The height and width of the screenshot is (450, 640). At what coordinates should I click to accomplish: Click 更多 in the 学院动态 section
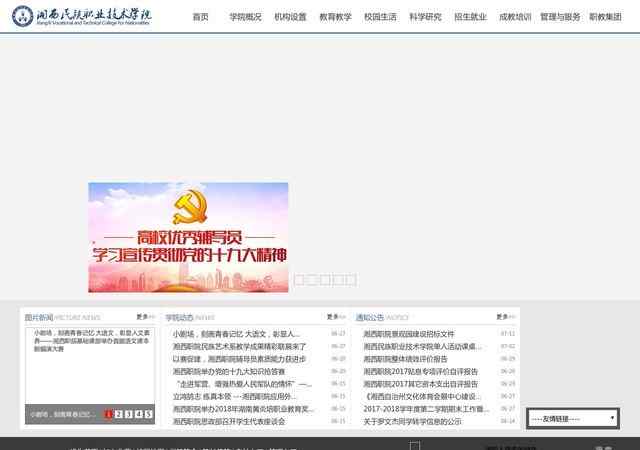(x=336, y=316)
